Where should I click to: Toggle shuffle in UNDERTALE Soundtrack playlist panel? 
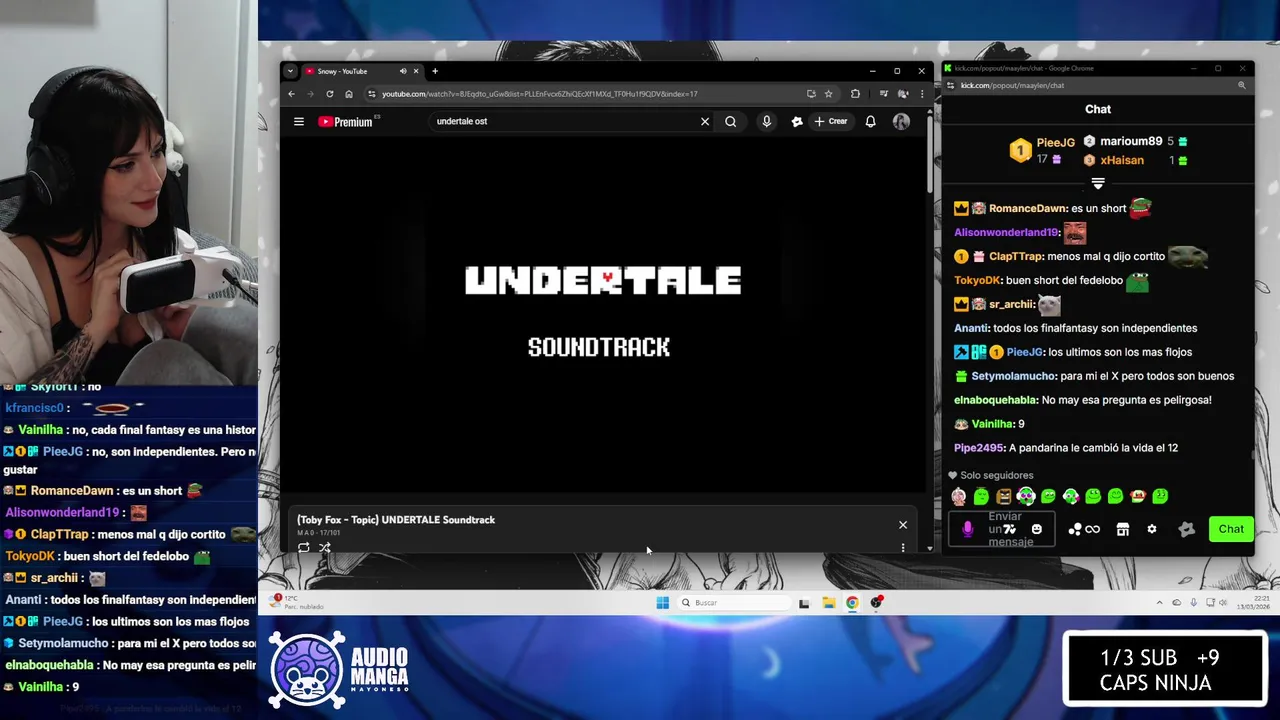(x=325, y=548)
